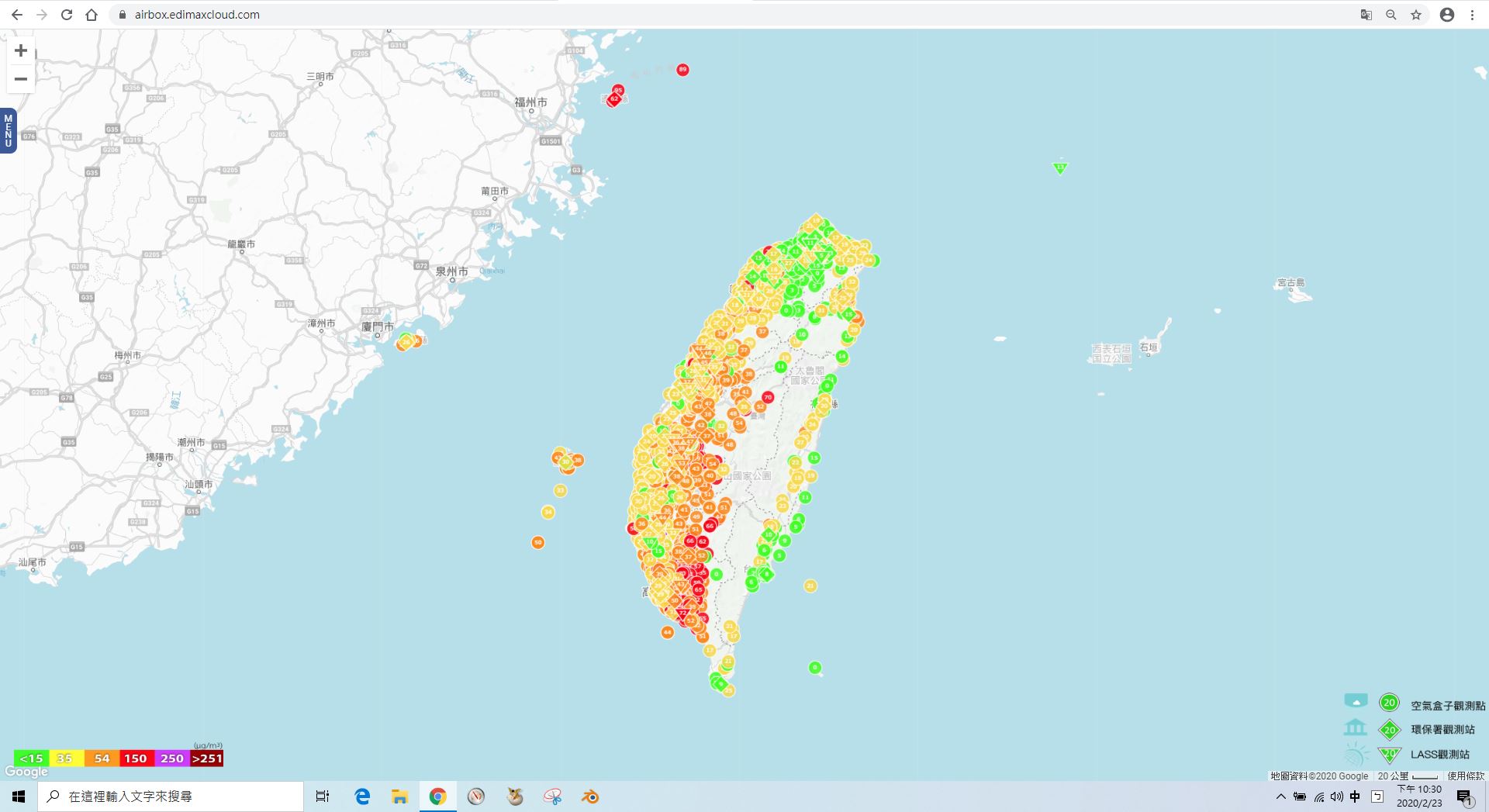Click the translate page icon
The image size is (1489, 812).
coord(1366,15)
